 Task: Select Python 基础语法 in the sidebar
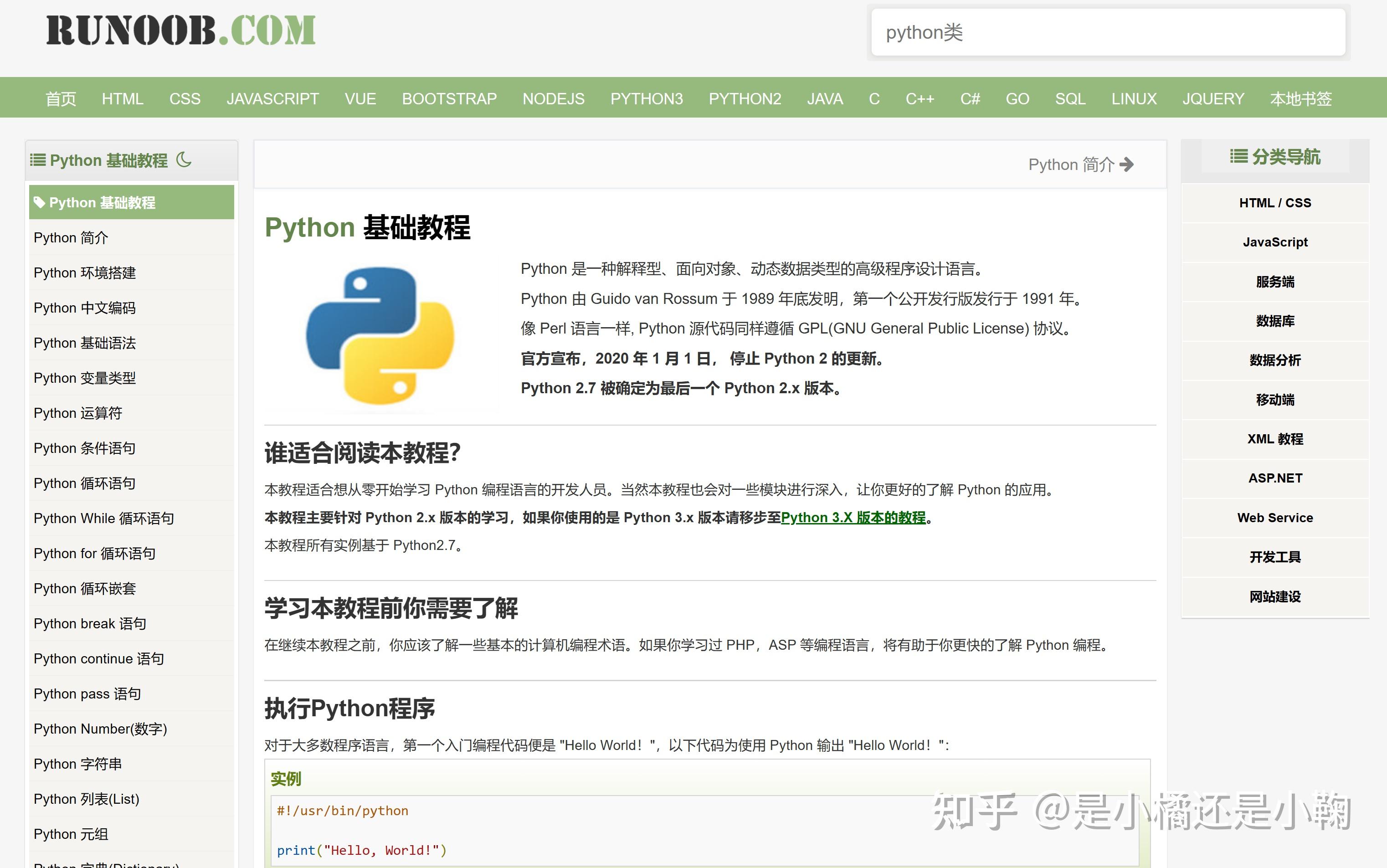[x=132, y=343]
